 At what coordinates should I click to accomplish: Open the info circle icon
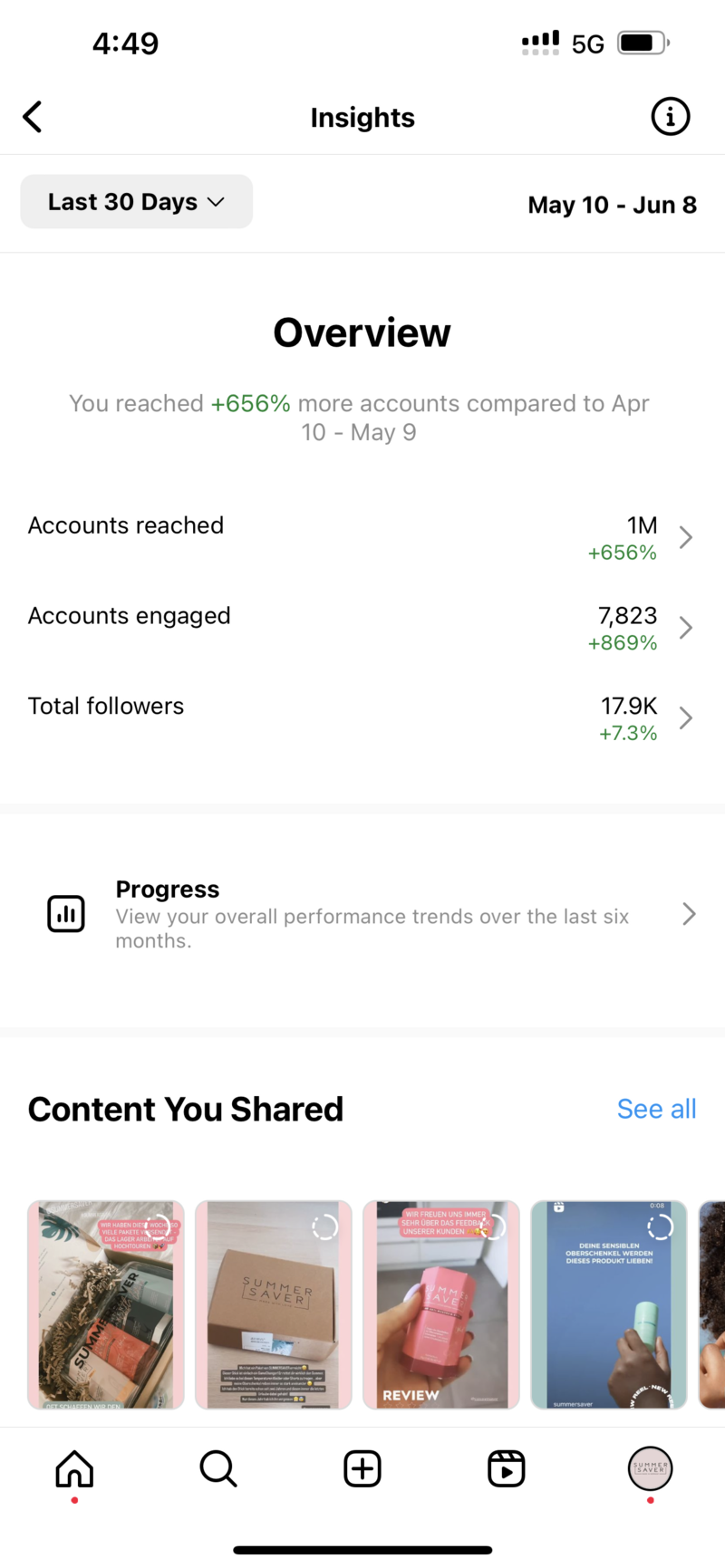click(x=671, y=117)
